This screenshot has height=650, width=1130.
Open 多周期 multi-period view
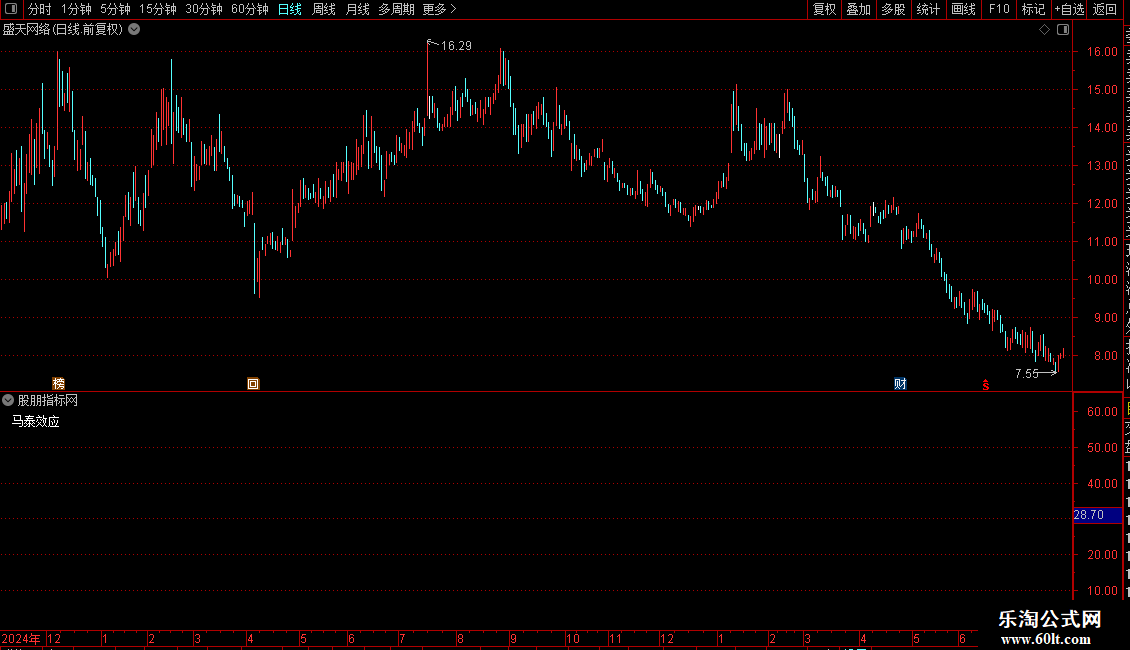coord(396,9)
